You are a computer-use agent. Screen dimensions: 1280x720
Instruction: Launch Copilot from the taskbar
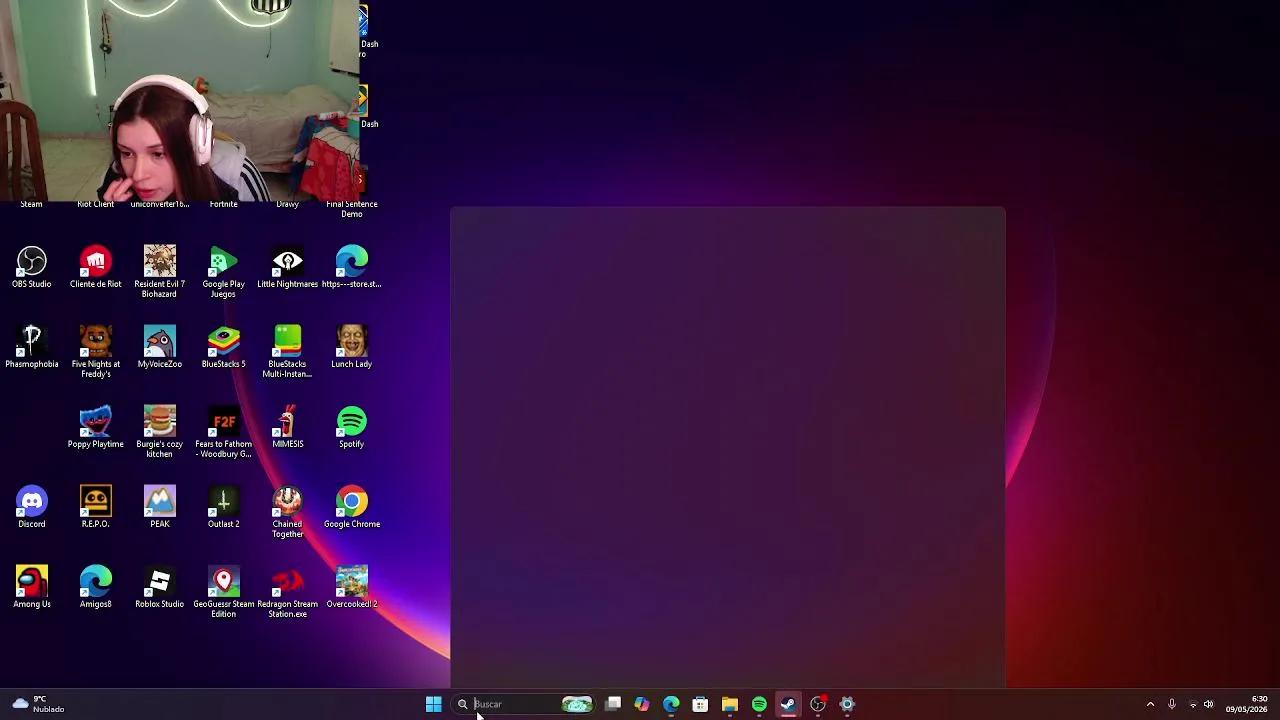click(642, 704)
